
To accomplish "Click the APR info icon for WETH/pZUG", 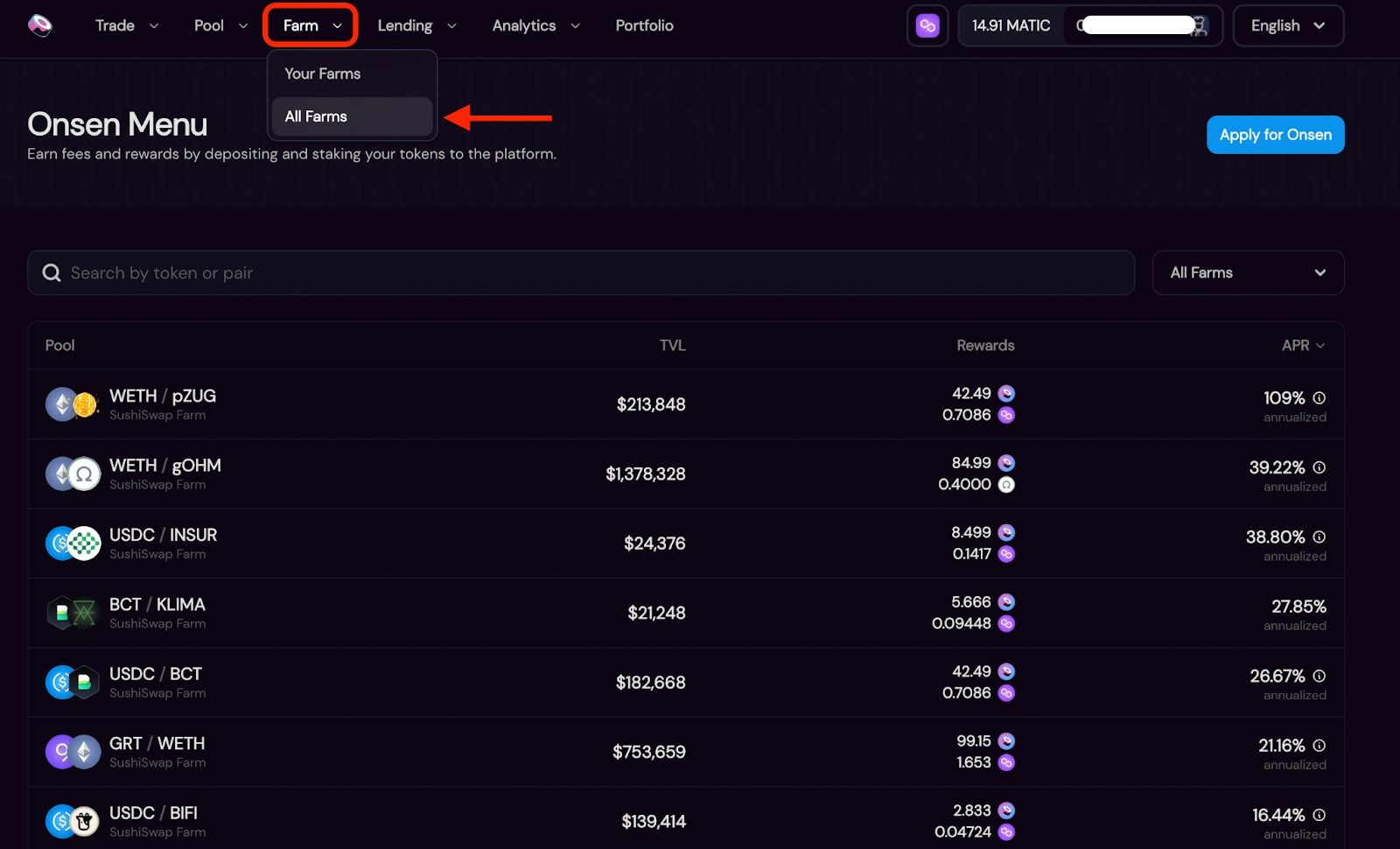I will pyautogui.click(x=1319, y=398).
